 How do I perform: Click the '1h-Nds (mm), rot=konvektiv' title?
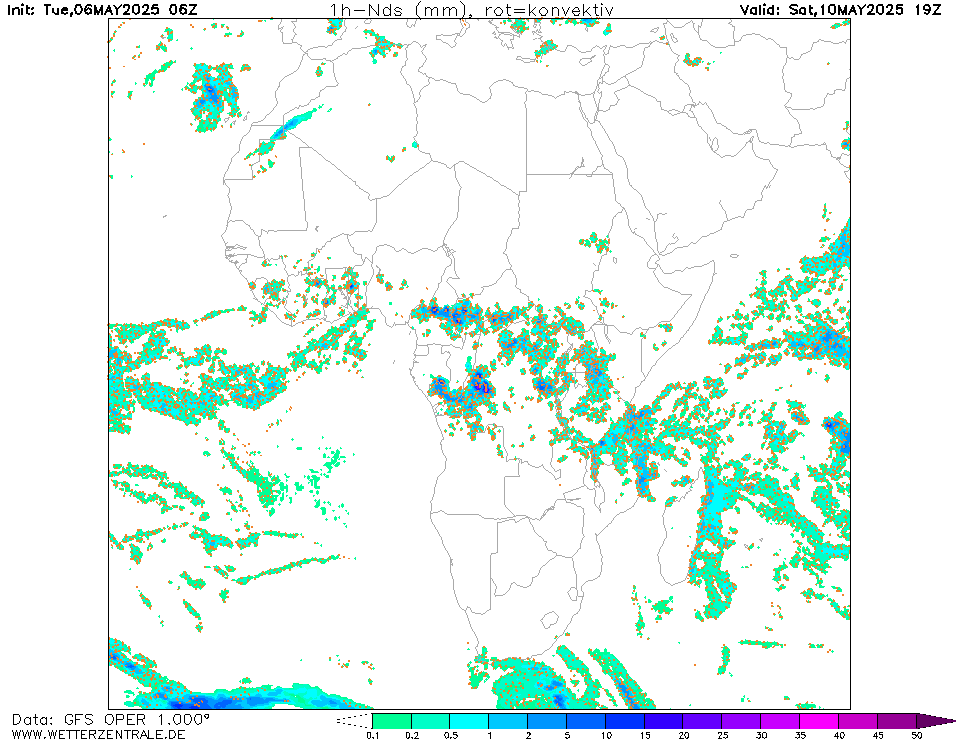pyautogui.click(x=471, y=10)
